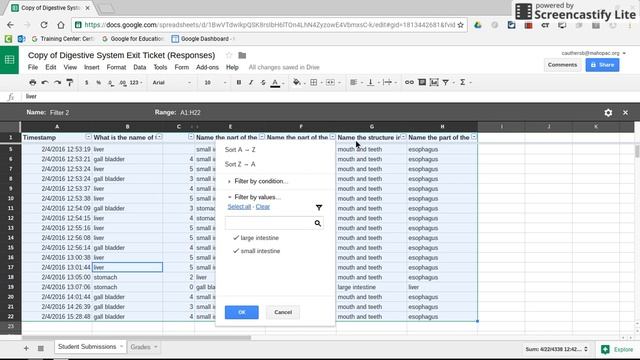This screenshot has width=640, height=360.
Task: Open the number format 123 dropdown
Action: [136, 82]
